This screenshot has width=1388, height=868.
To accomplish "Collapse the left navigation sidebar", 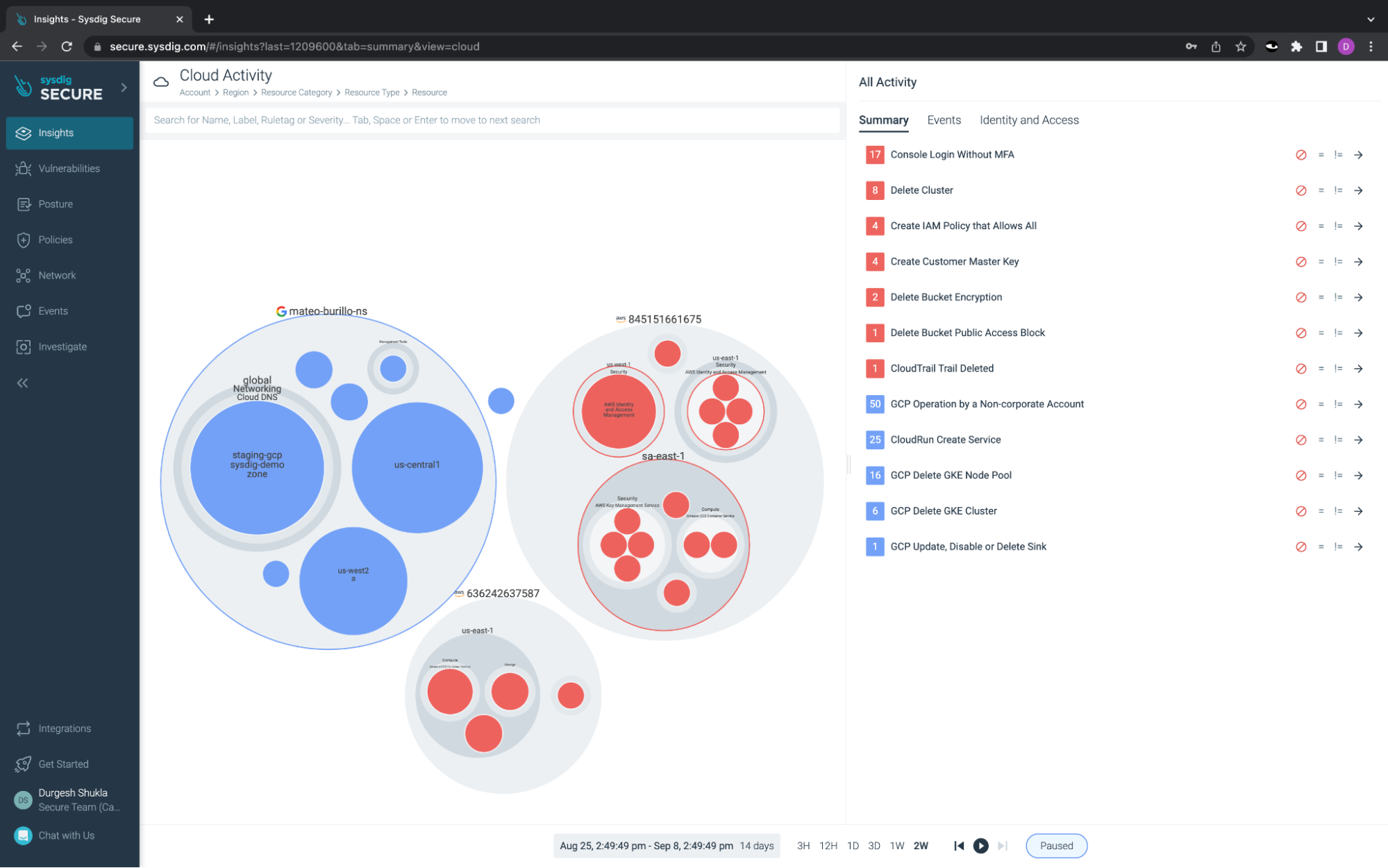I will point(23,383).
